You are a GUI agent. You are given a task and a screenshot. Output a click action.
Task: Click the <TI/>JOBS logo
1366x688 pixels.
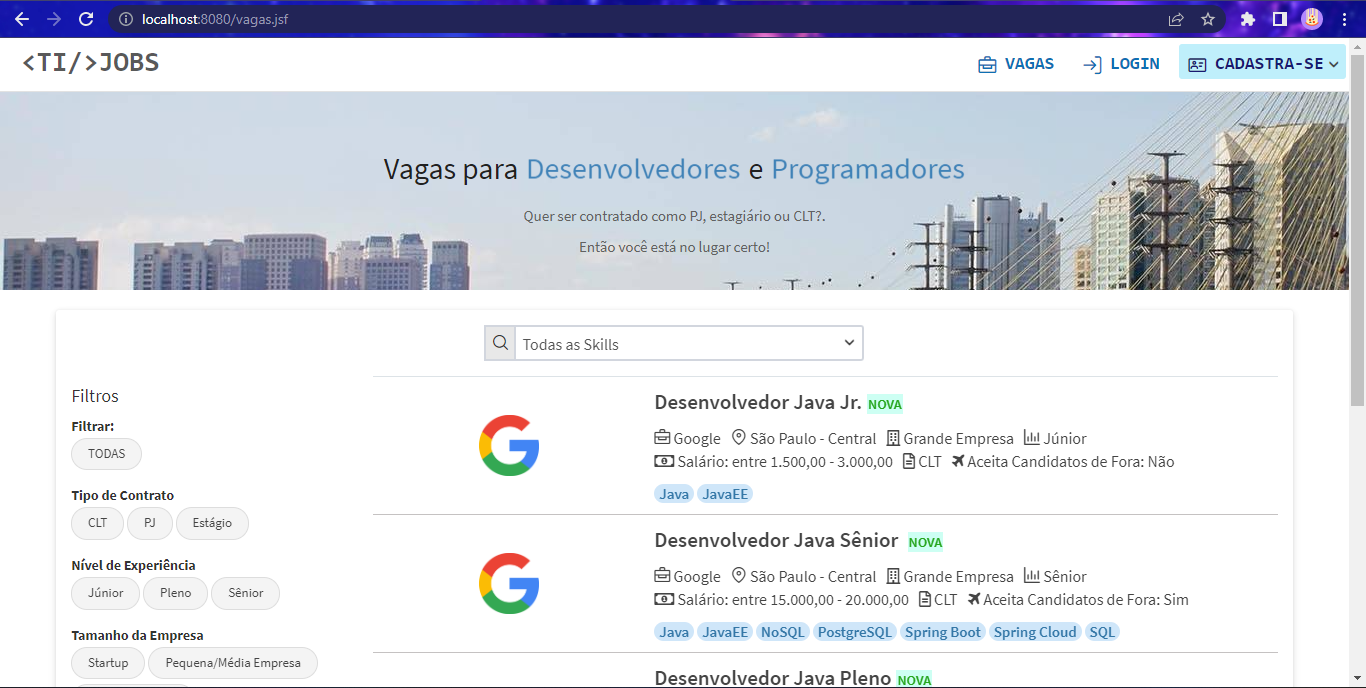(88, 62)
